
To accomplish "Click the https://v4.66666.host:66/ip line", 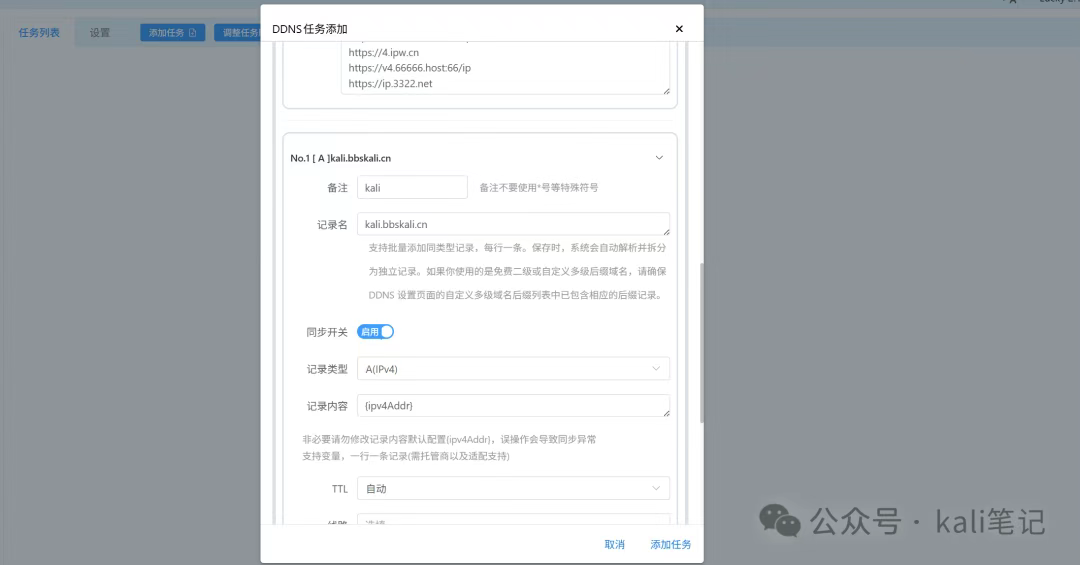I will [410, 68].
